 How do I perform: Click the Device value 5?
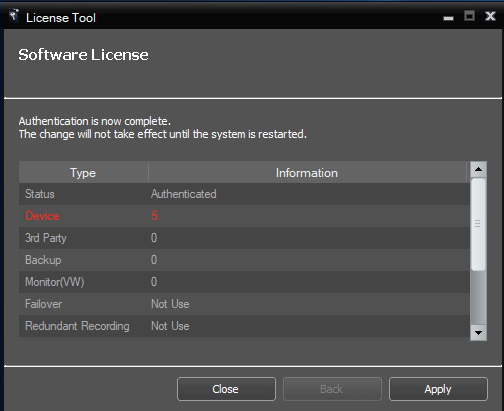(154, 216)
